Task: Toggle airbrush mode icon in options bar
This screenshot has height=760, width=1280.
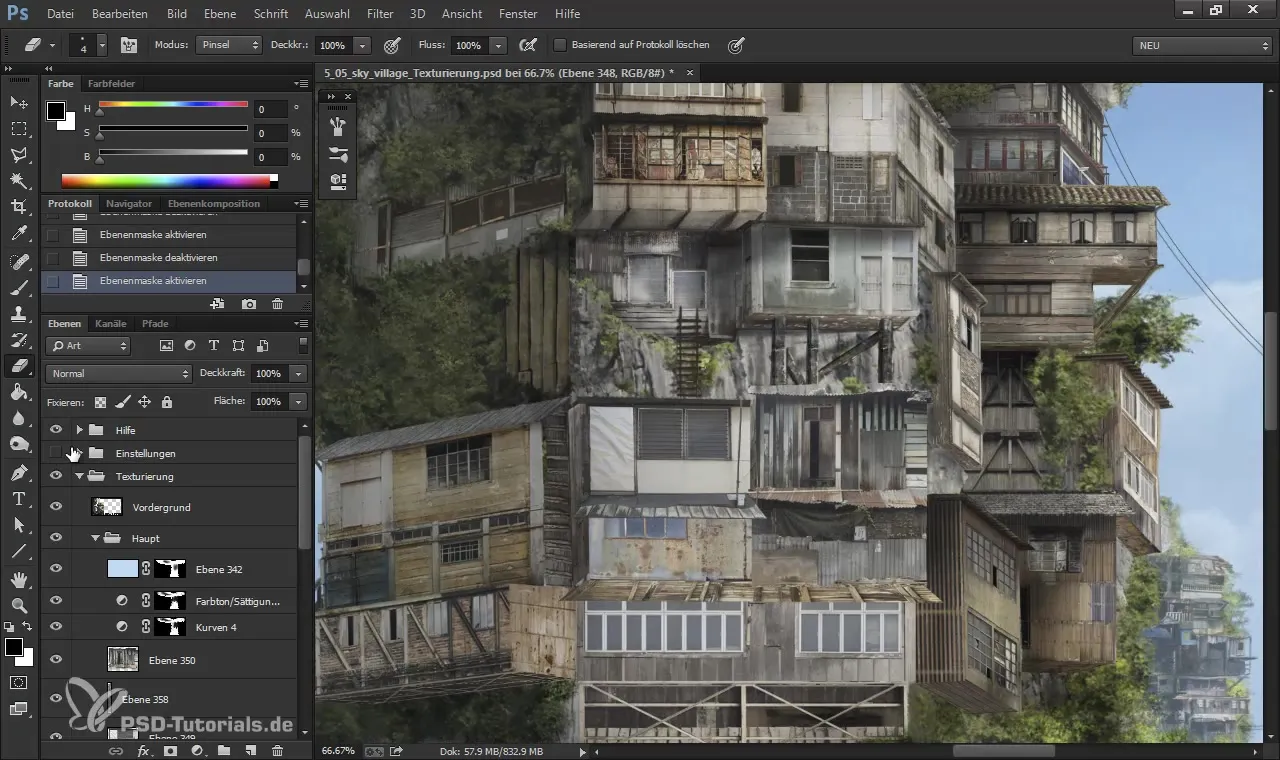Action: click(528, 45)
